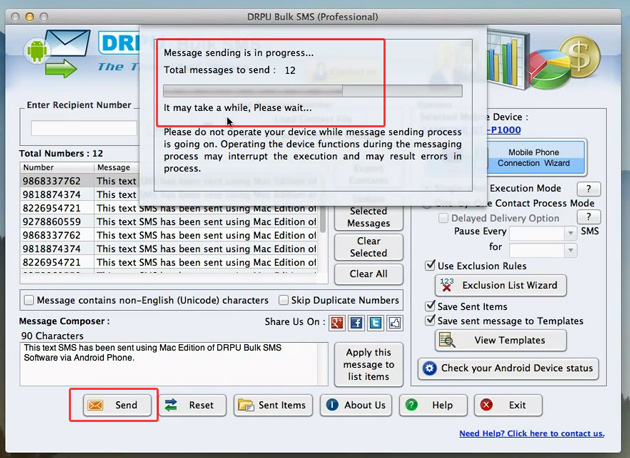Share on Google Plus icon
Screen dimensions: 630x458
337,323
